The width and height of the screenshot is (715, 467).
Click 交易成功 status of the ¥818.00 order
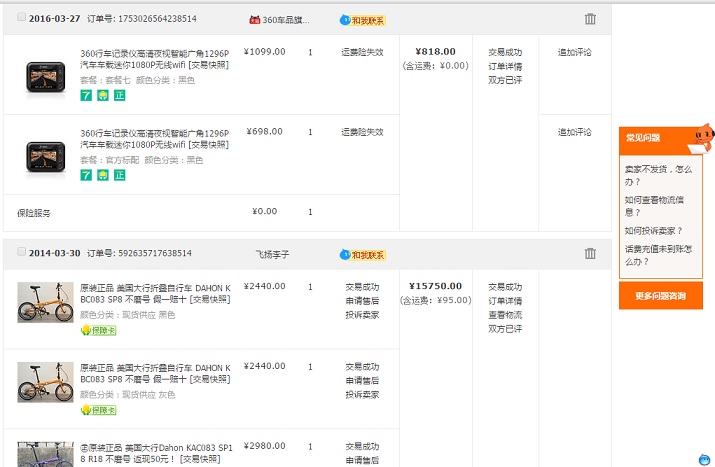click(505, 52)
